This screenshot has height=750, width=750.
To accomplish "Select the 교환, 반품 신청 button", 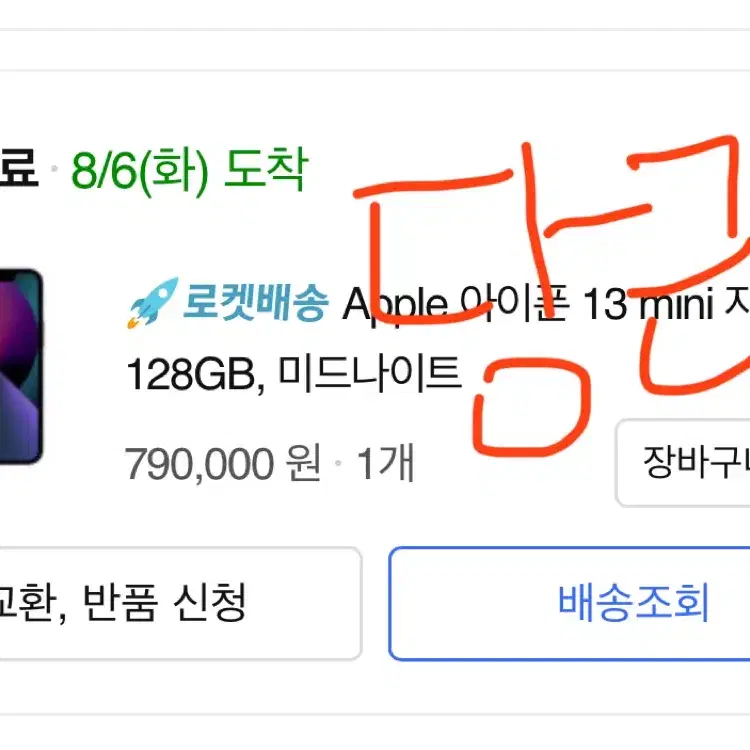I will (180, 603).
